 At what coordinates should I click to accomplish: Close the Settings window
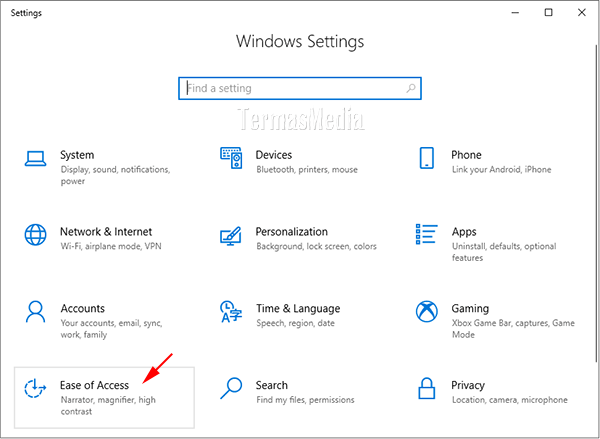(582, 13)
